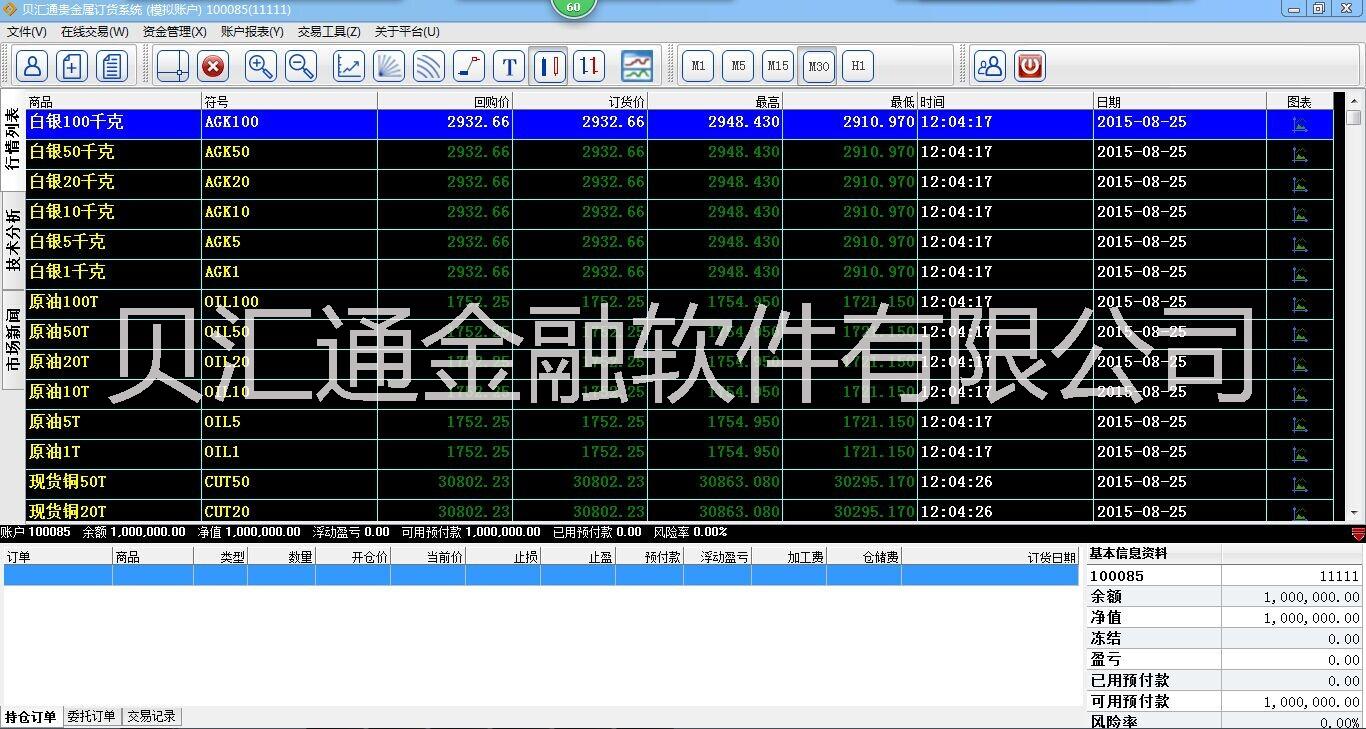The width and height of the screenshot is (1366, 729).
Task: Open the 账户报表(Y) menu
Action: coord(252,32)
